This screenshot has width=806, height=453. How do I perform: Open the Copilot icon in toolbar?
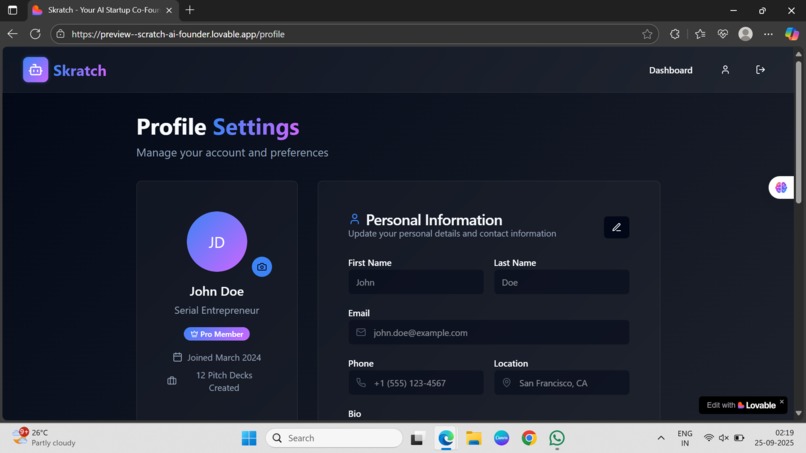coord(792,34)
